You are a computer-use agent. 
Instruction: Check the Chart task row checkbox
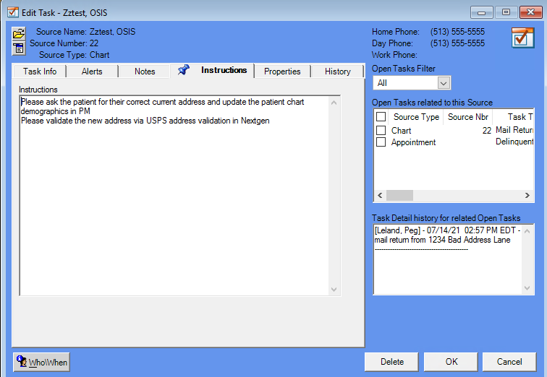point(381,130)
